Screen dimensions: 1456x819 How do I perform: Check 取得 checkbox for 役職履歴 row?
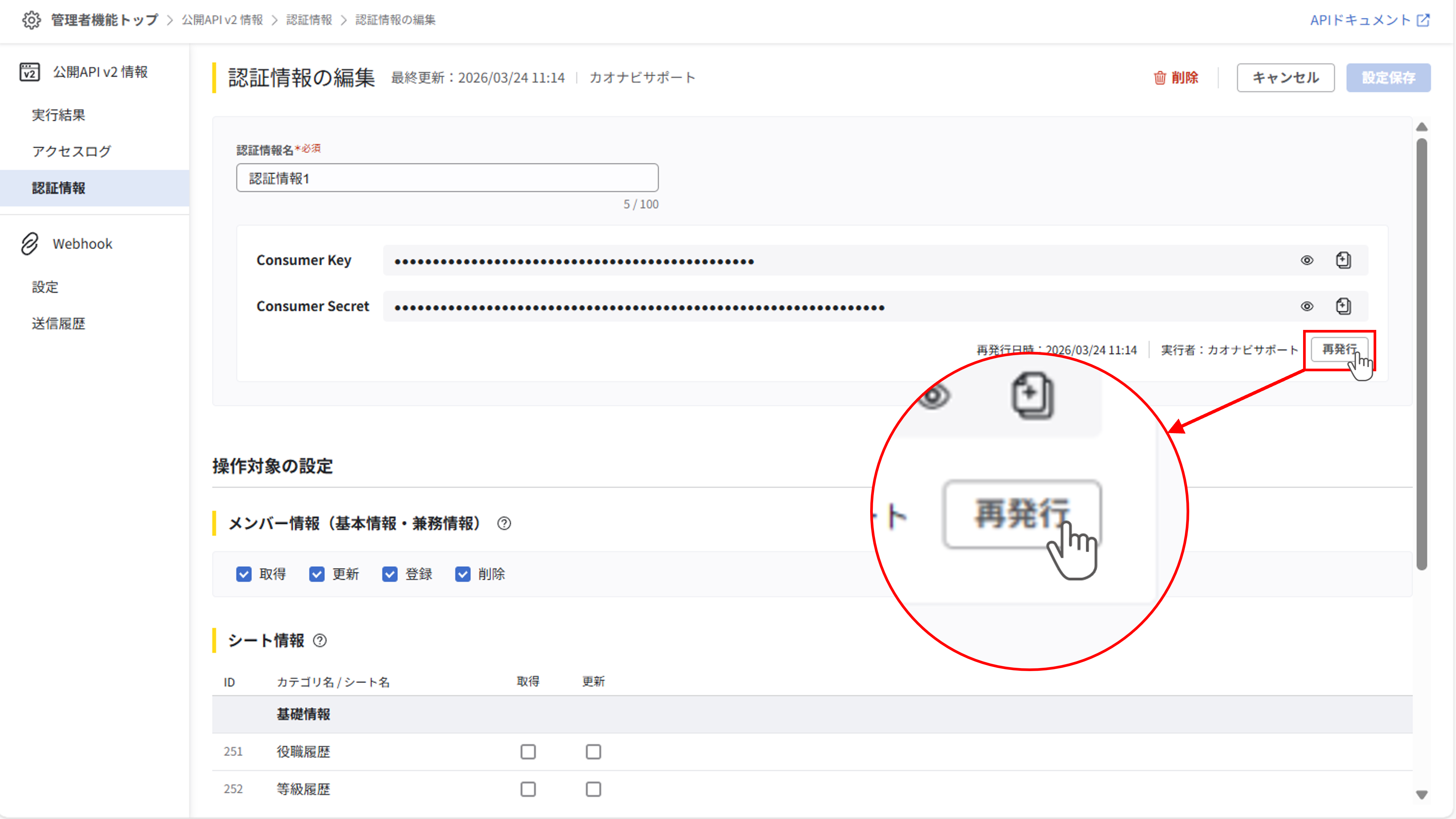point(528,752)
